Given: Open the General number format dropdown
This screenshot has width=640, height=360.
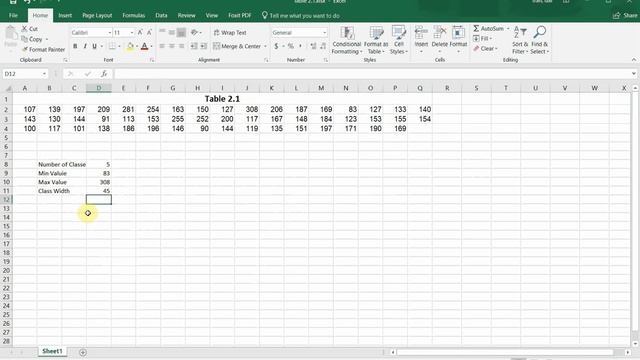Looking at the screenshot, I should coord(324,33).
